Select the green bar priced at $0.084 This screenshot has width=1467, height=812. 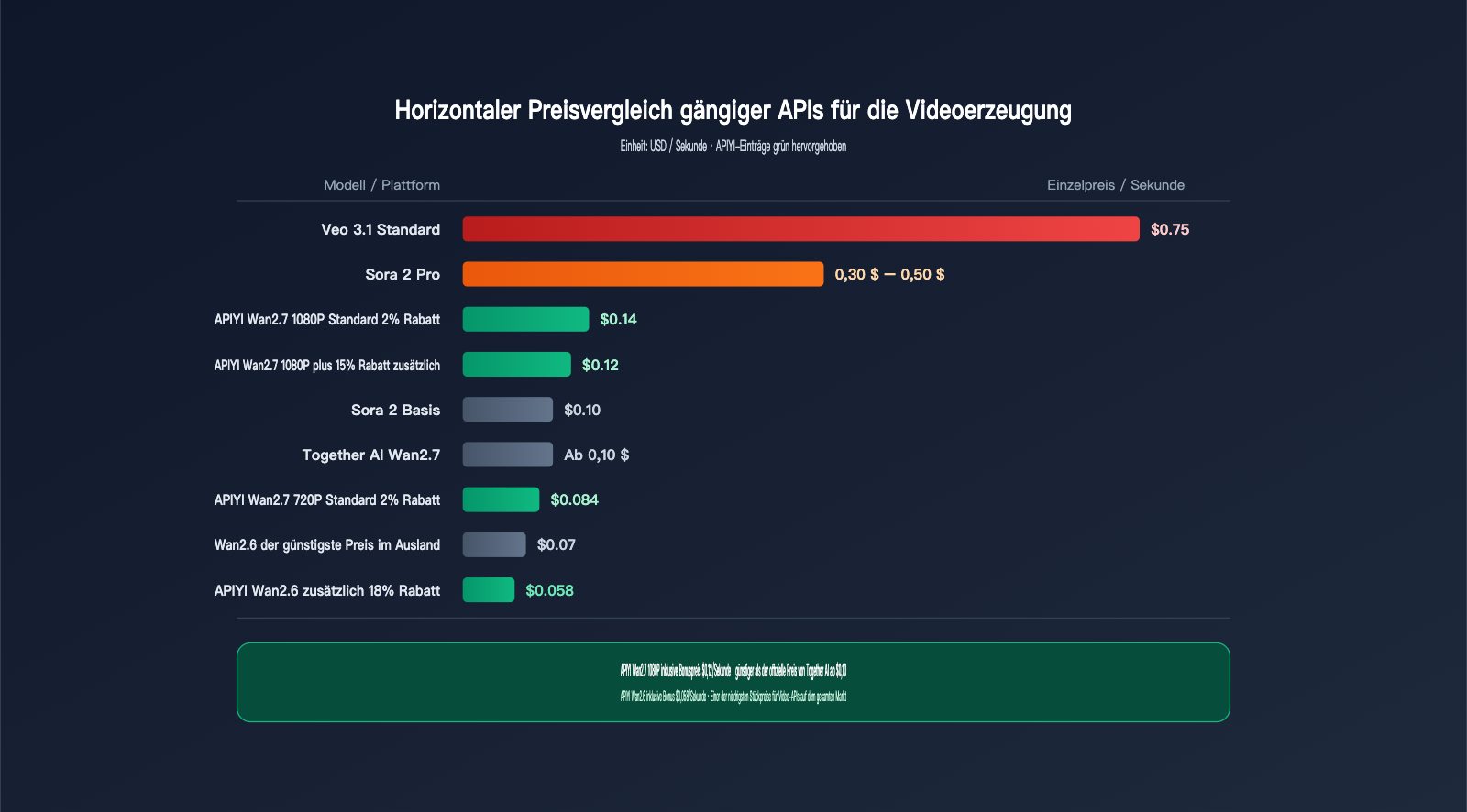click(501, 499)
